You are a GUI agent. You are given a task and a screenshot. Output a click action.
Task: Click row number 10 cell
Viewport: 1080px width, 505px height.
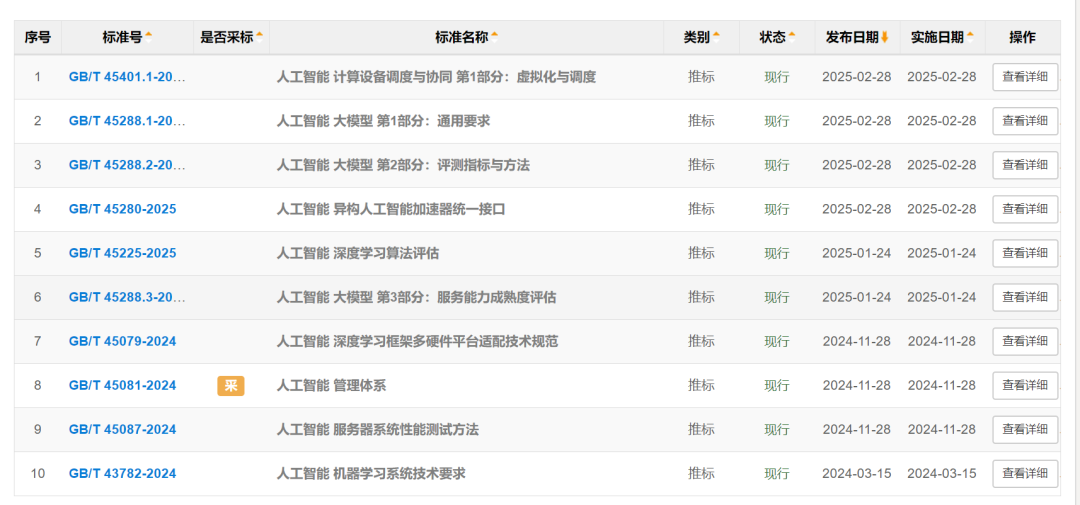pos(38,474)
